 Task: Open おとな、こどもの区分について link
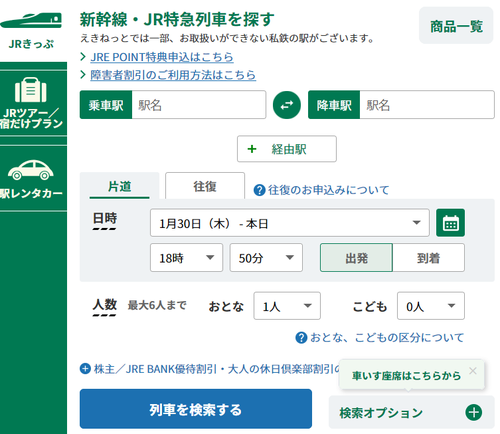coord(387,338)
